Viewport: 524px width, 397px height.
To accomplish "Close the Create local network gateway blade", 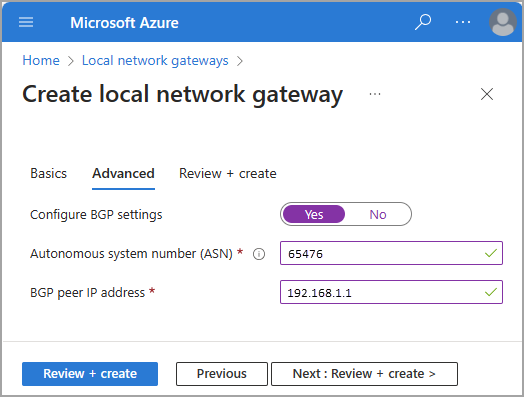I will click(487, 94).
